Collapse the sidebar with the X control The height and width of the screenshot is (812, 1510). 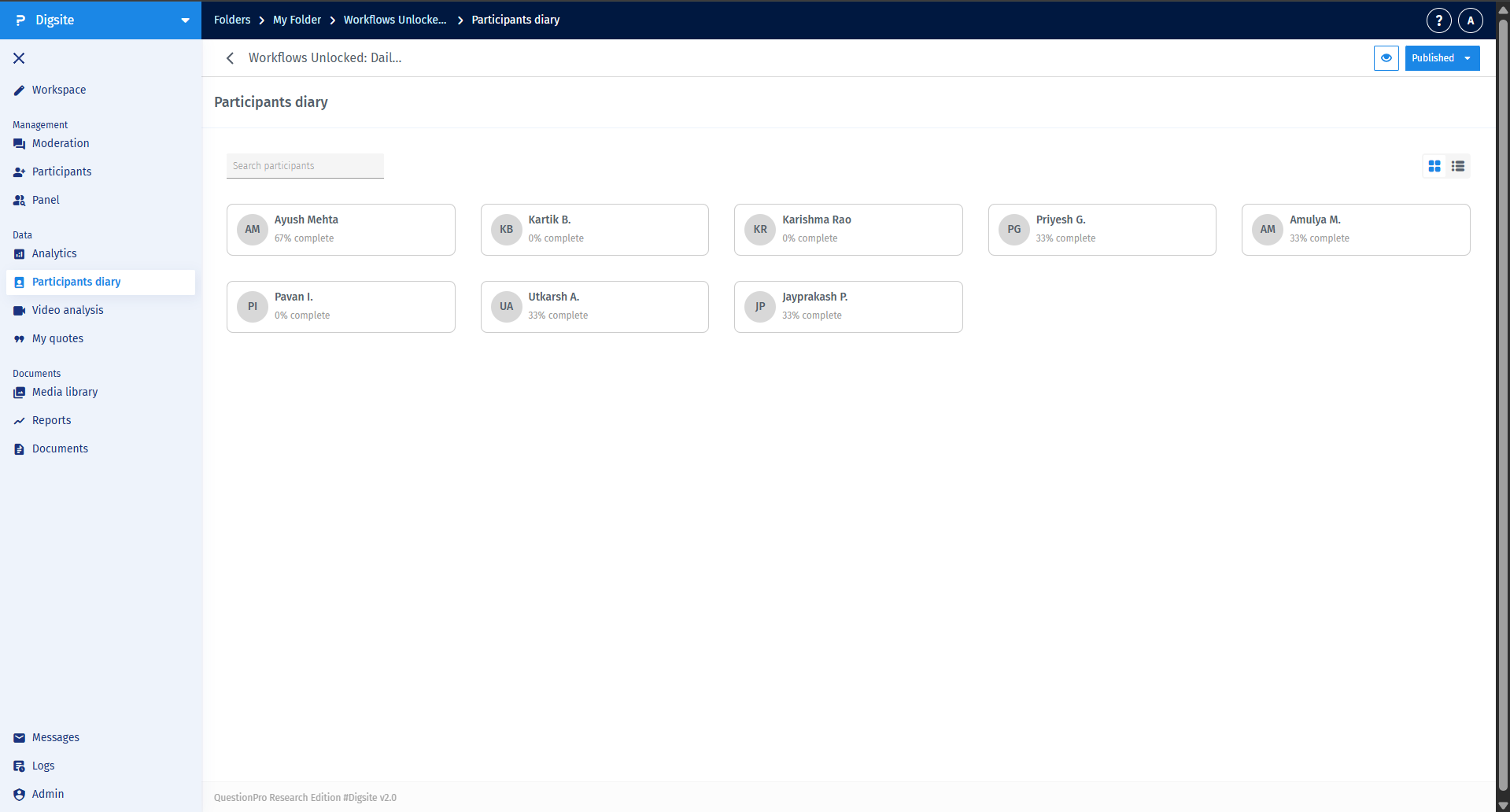[19, 58]
